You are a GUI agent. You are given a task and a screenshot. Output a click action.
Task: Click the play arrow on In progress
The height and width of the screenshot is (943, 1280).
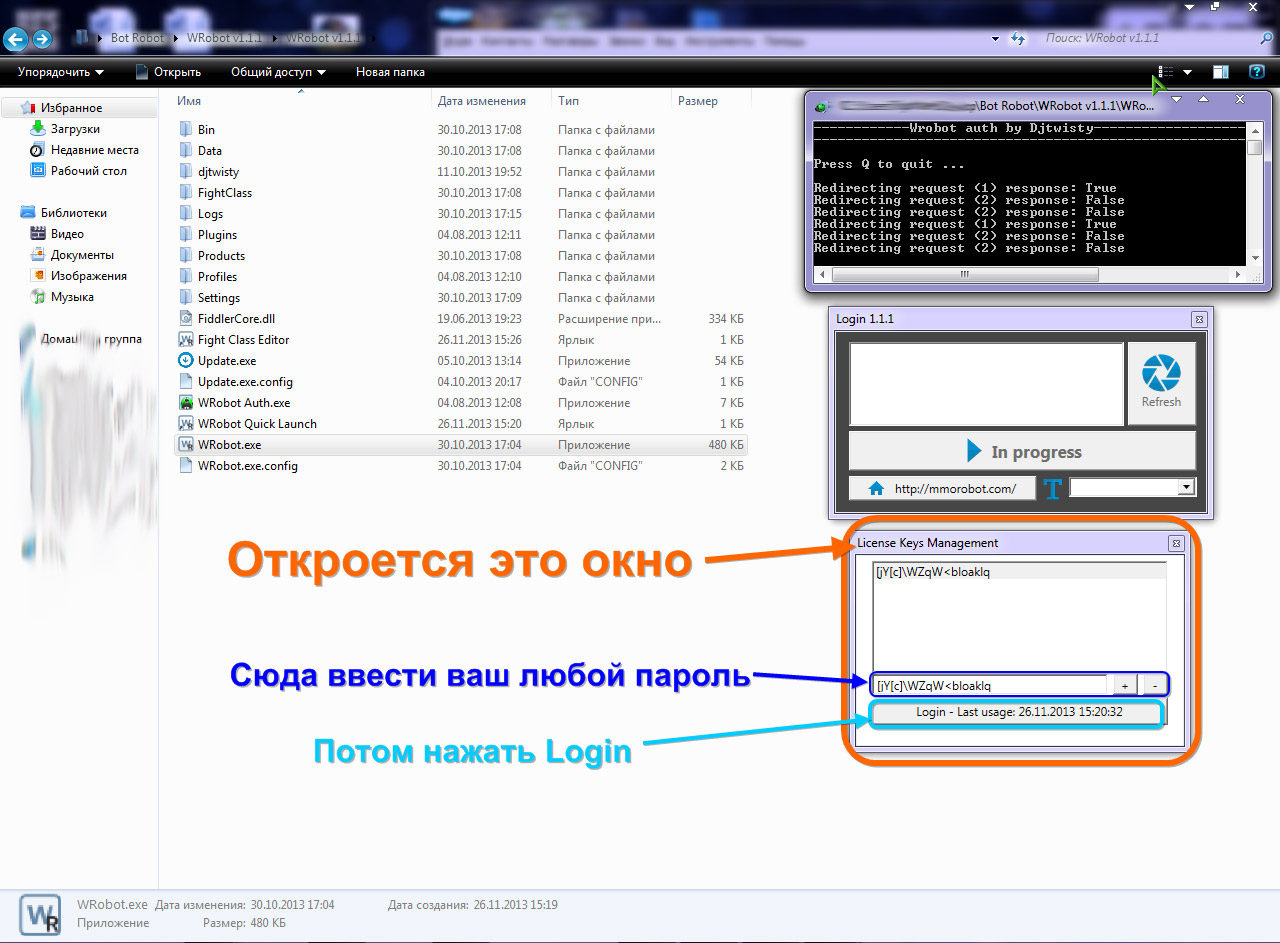click(974, 451)
